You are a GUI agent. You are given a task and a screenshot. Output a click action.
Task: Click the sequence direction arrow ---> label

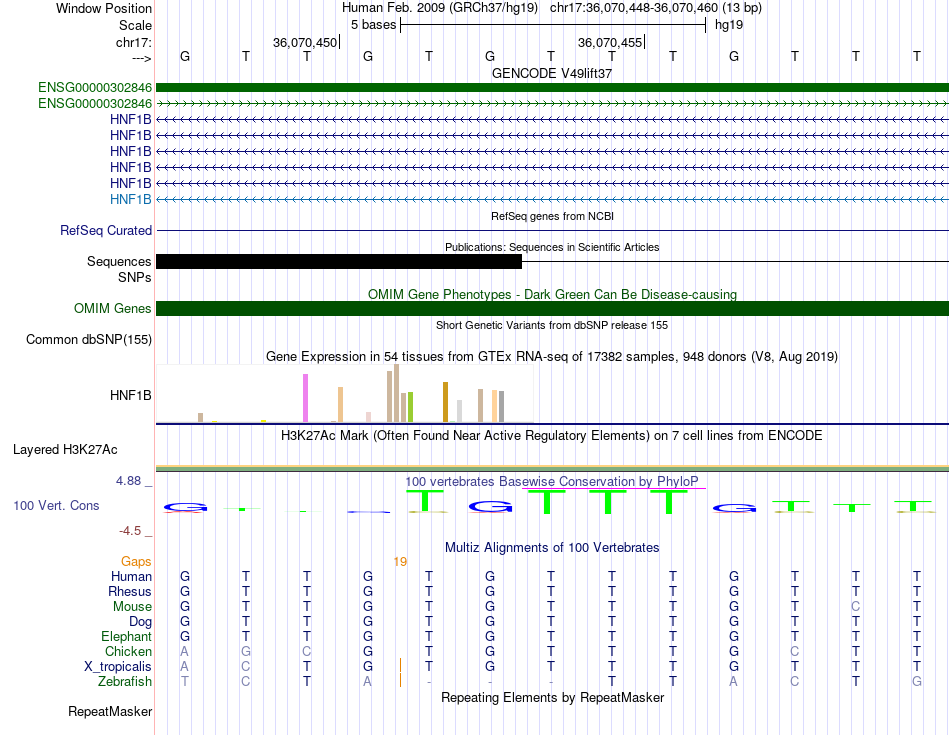pos(141,58)
